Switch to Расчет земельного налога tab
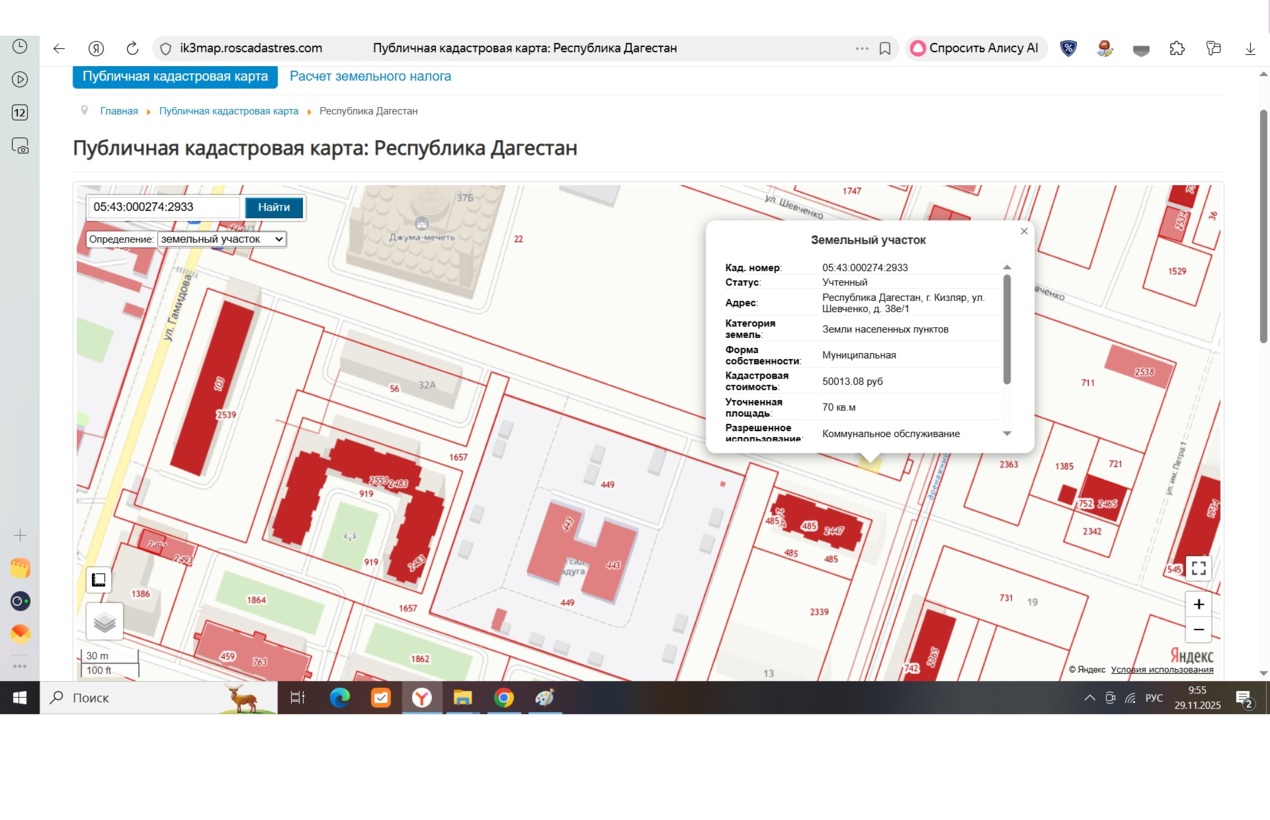Image resolution: width=1270 pixels, height=820 pixels. tap(370, 76)
